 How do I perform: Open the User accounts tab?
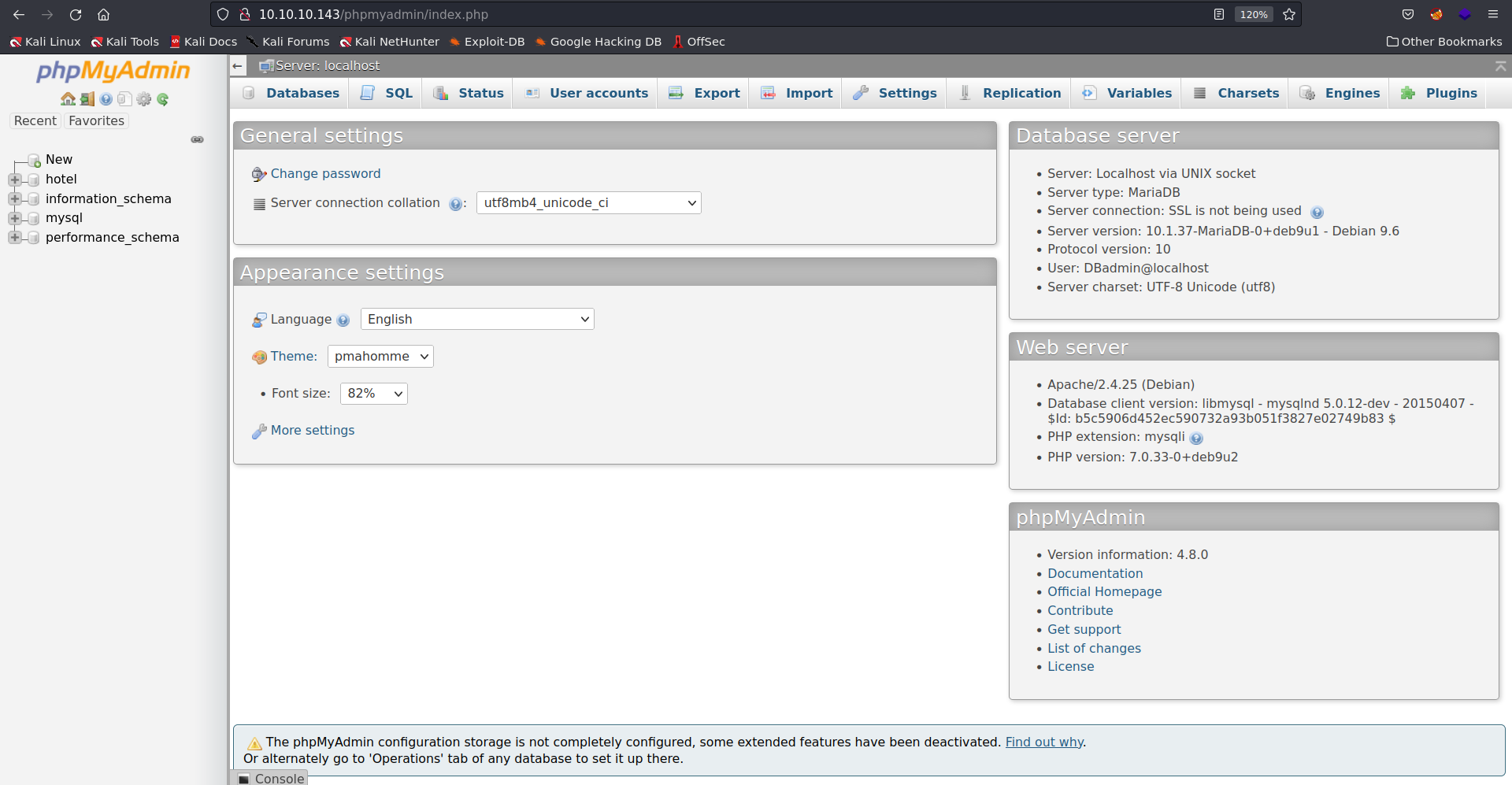587,93
